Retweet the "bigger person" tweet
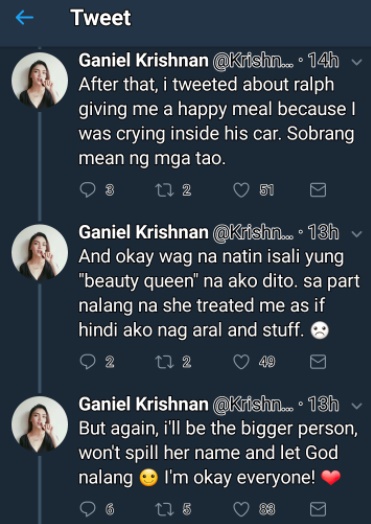The image size is (371, 524). (x=164, y=509)
